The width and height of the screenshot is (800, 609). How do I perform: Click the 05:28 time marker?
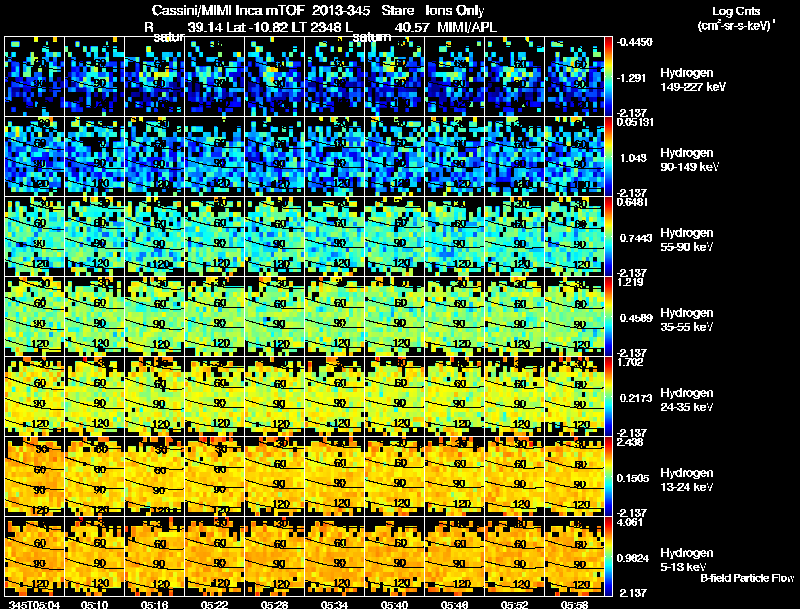[x=274, y=604]
